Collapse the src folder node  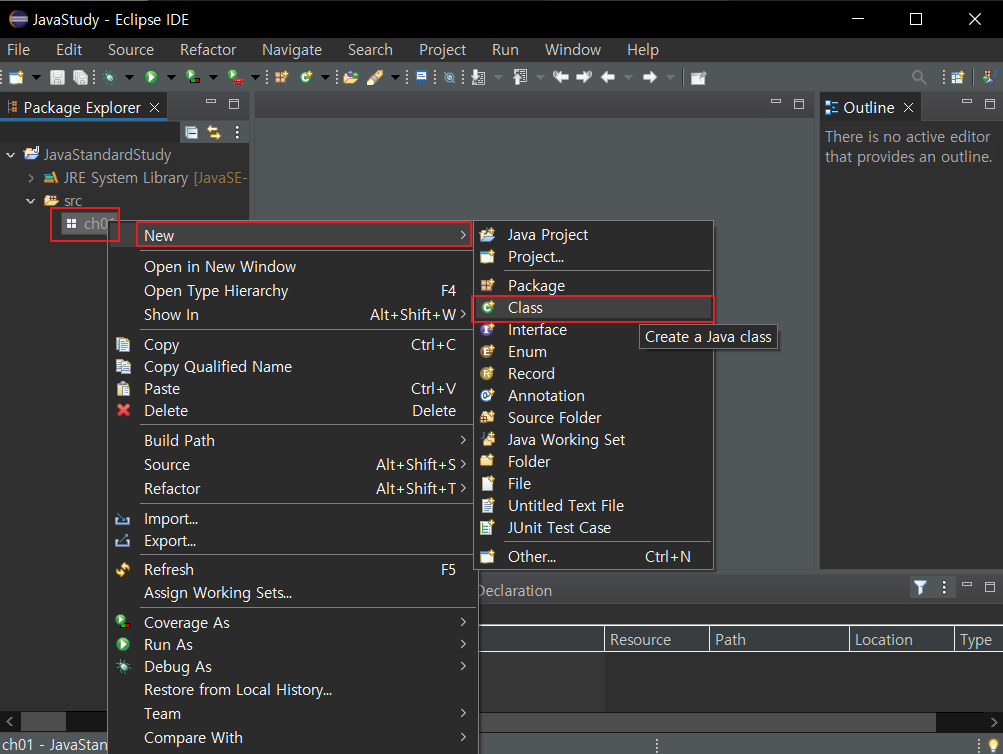pyautogui.click(x=31, y=201)
